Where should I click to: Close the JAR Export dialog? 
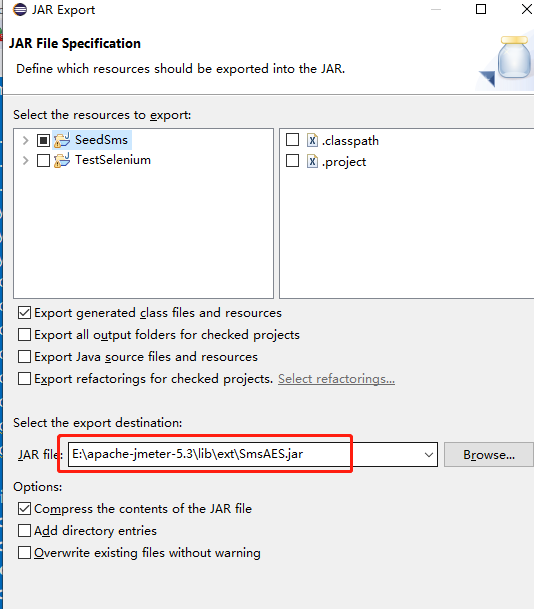pyautogui.click(x=527, y=9)
